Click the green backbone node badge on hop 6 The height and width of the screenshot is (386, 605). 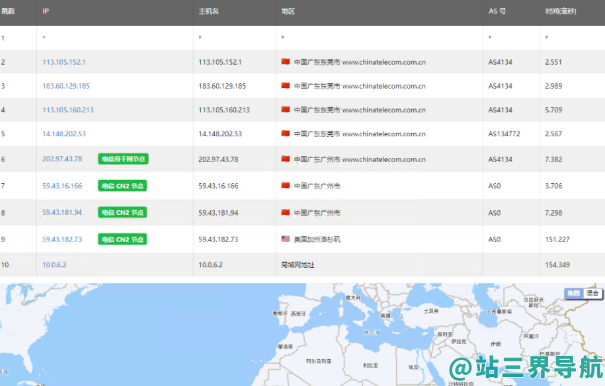pos(123,159)
